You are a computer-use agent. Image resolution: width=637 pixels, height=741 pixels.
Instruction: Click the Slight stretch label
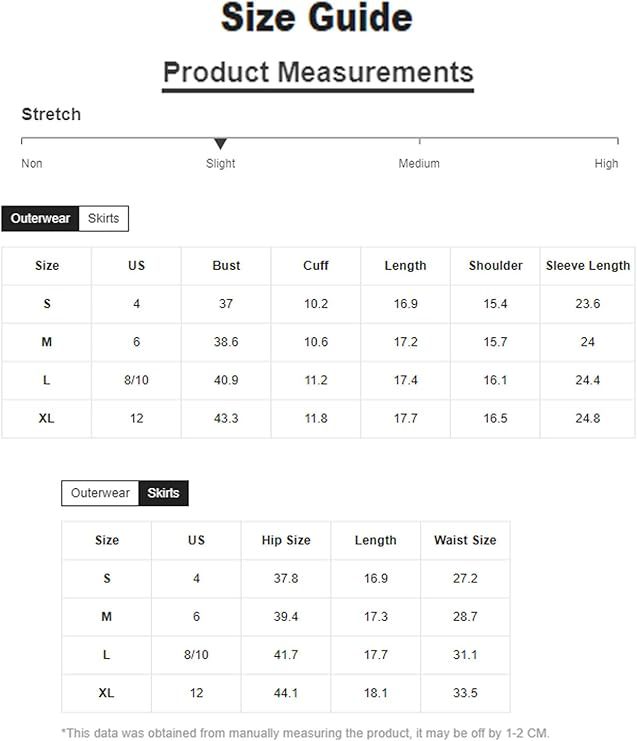pos(220,164)
